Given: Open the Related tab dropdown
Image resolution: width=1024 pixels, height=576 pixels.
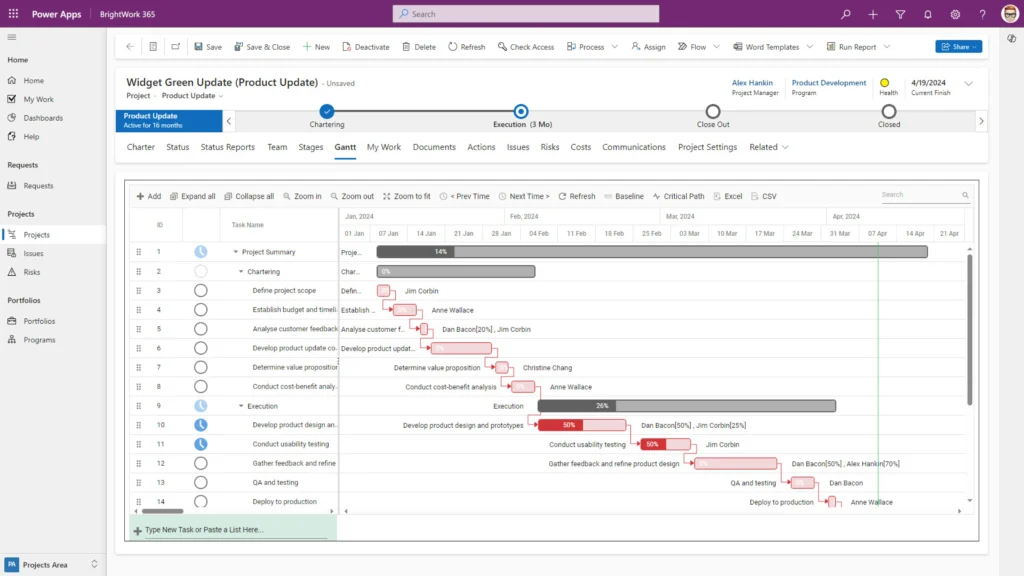Looking at the screenshot, I should (x=767, y=147).
